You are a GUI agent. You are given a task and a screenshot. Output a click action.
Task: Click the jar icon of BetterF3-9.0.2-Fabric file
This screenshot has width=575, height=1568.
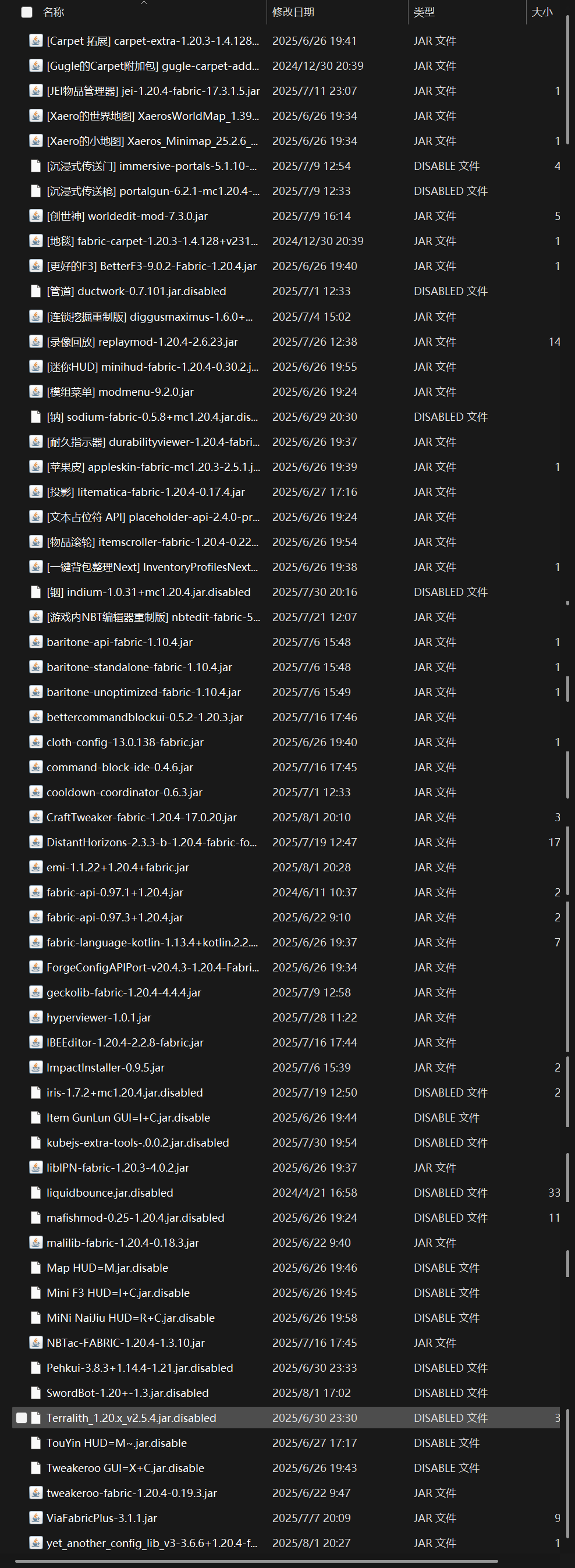point(36,266)
